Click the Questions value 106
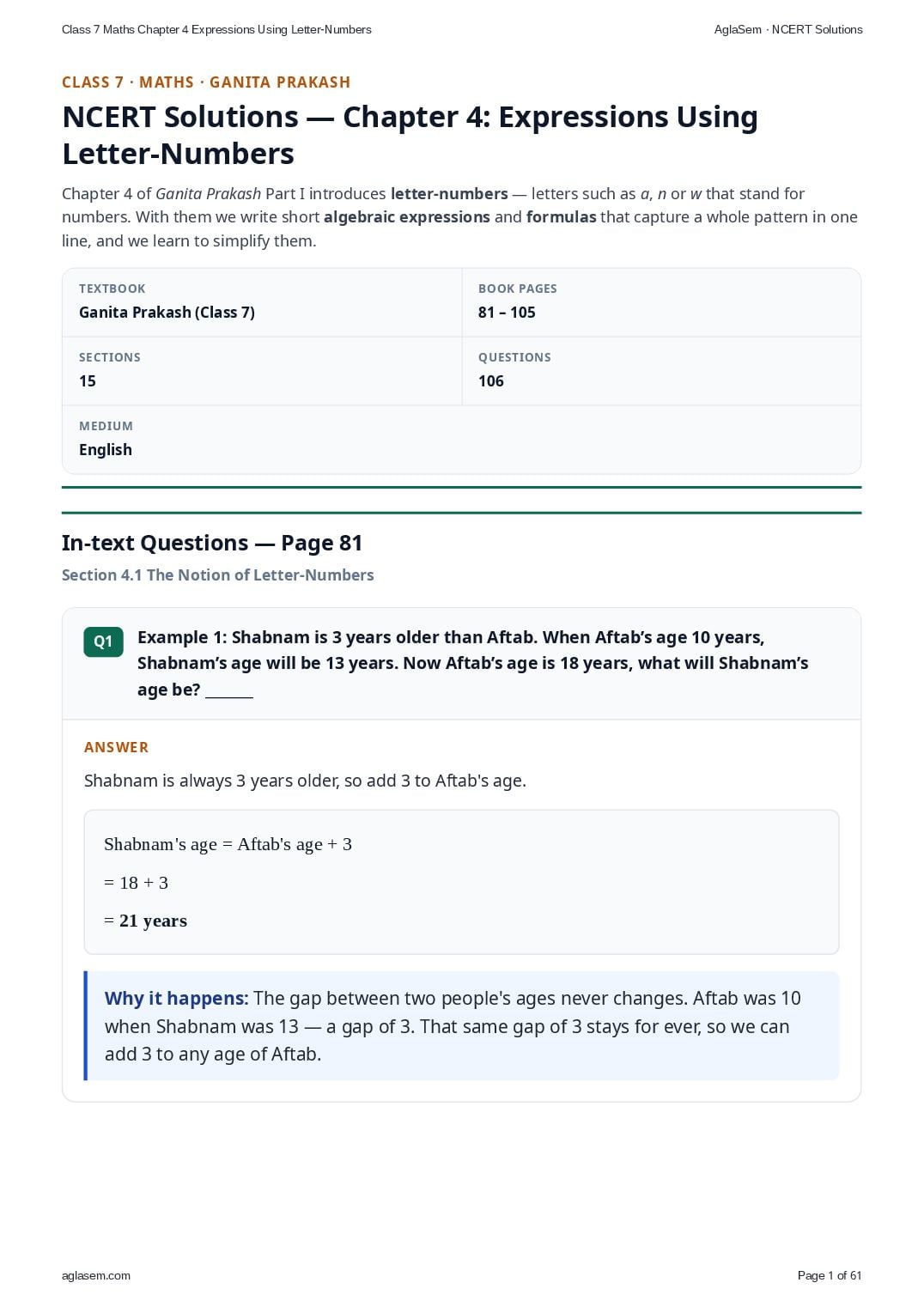 click(x=491, y=381)
